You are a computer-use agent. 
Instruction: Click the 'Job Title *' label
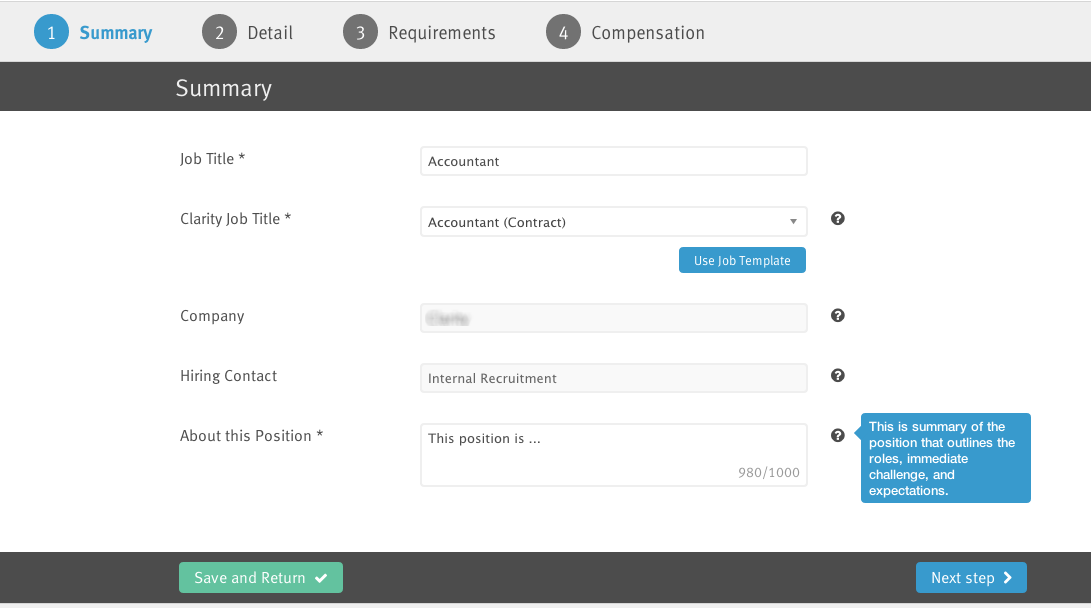212,159
